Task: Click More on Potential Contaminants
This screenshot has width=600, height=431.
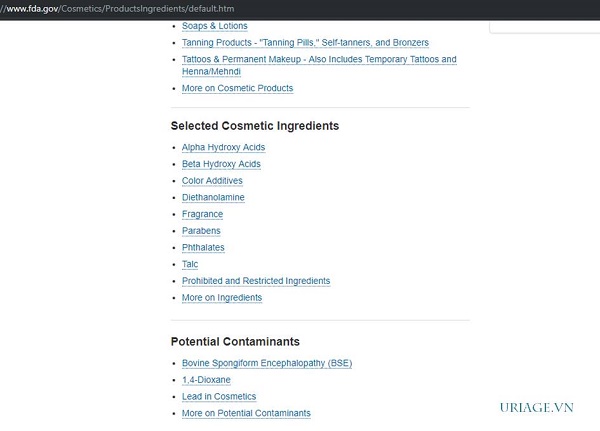Action: 246,413
